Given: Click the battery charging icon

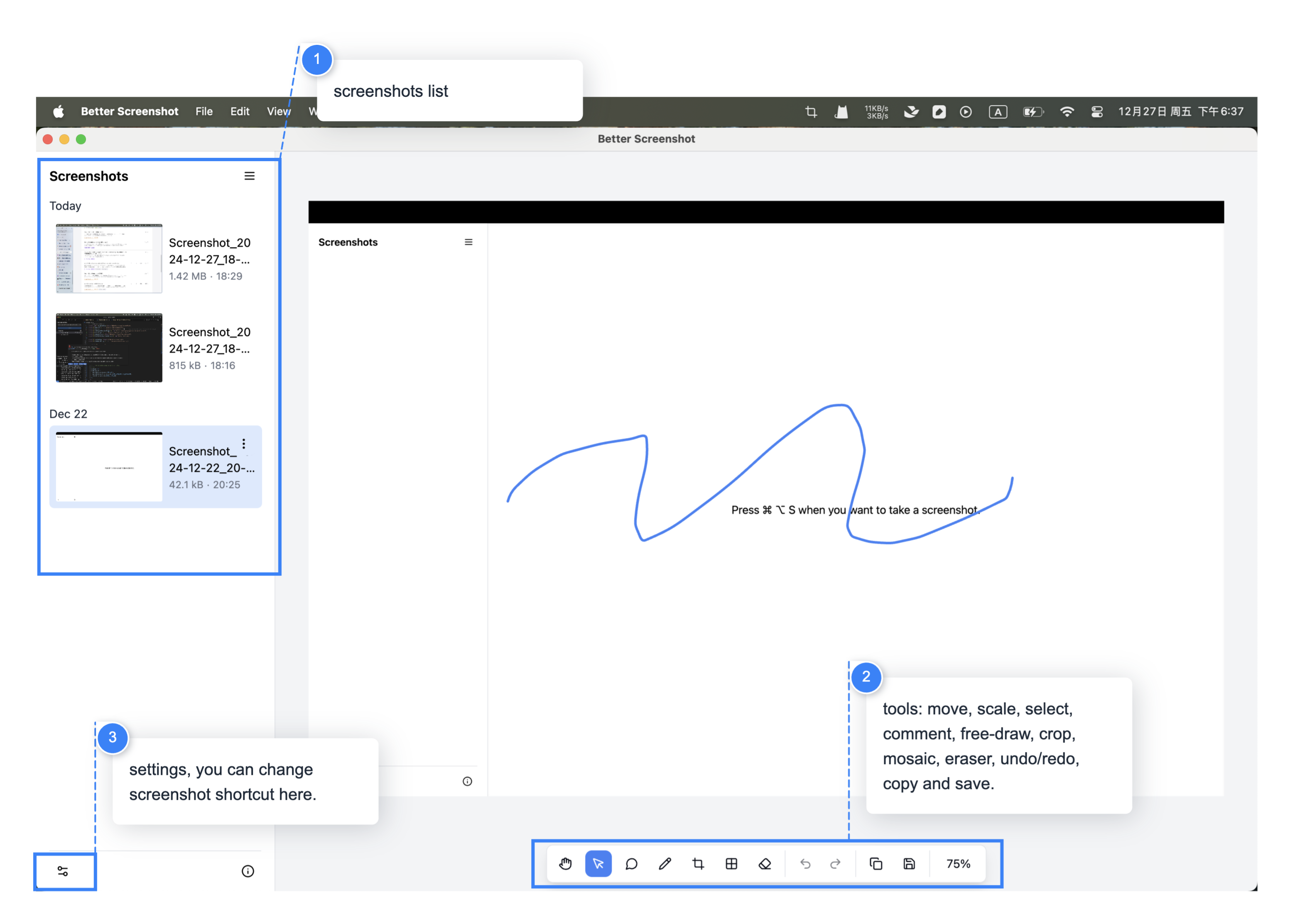Looking at the screenshot, I should click(1033, 111).
